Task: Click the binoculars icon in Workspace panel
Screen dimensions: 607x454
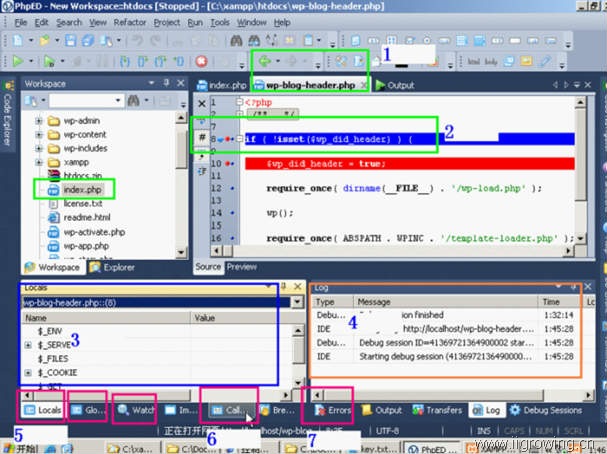Action: tap(134, 101)
